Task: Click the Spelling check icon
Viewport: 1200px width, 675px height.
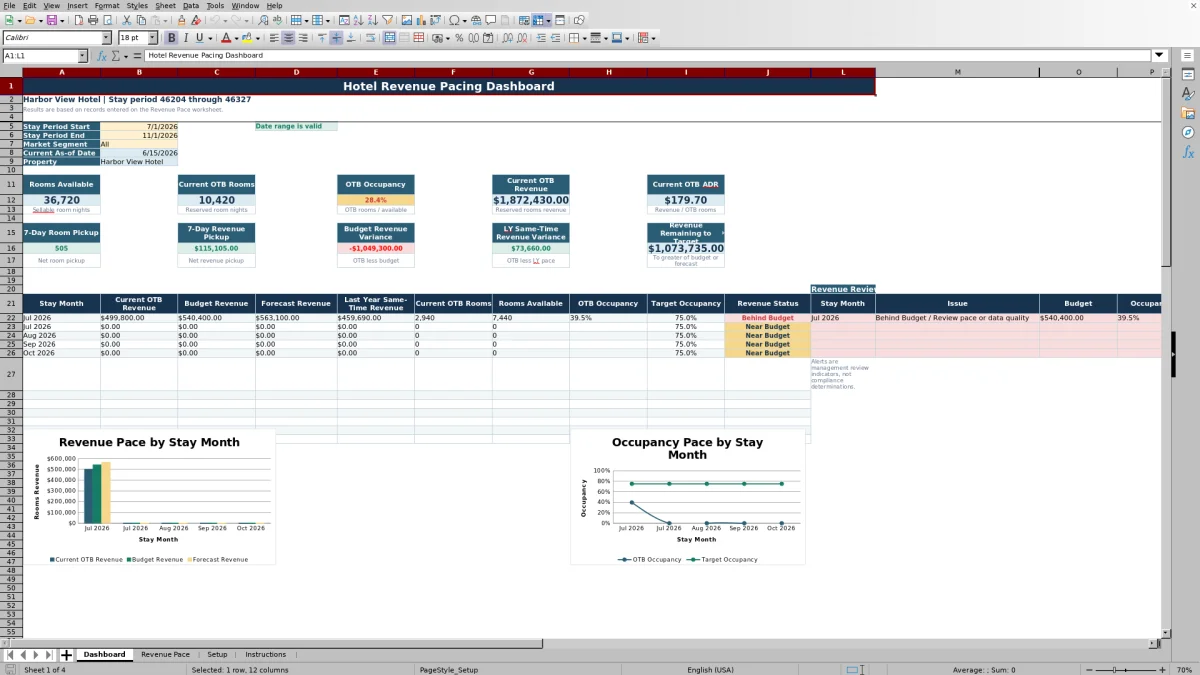Action: (x=276, y=20)
